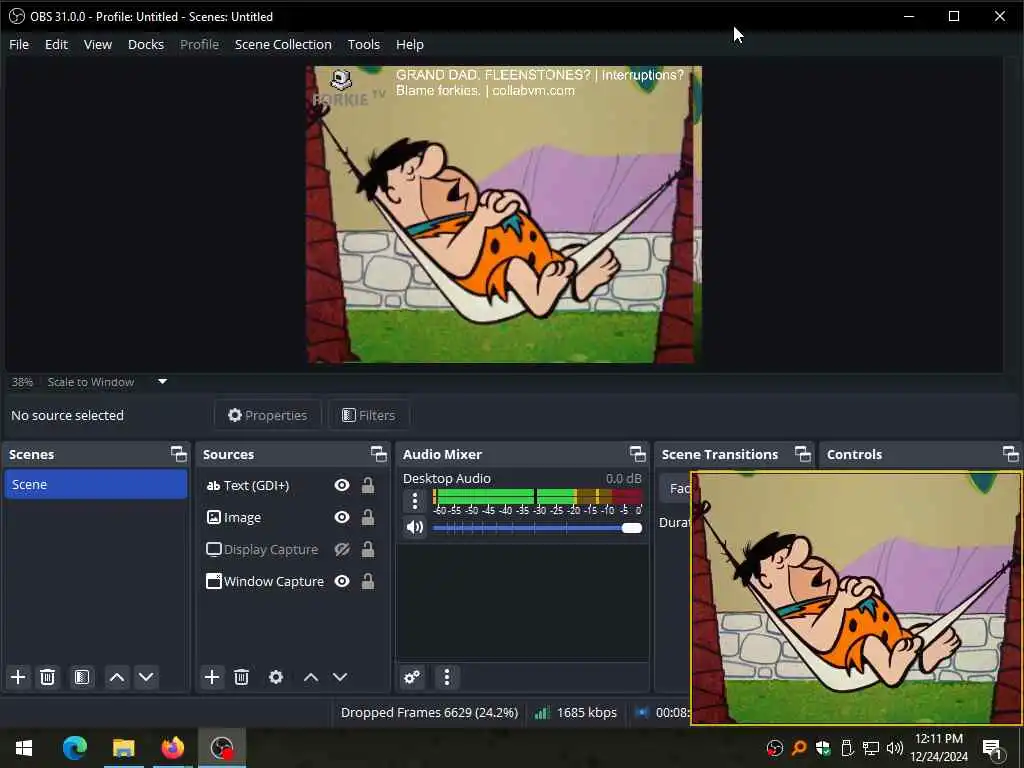Move source up in Sources list
Screen dimensions: 1024x768
tap(311, 677)
